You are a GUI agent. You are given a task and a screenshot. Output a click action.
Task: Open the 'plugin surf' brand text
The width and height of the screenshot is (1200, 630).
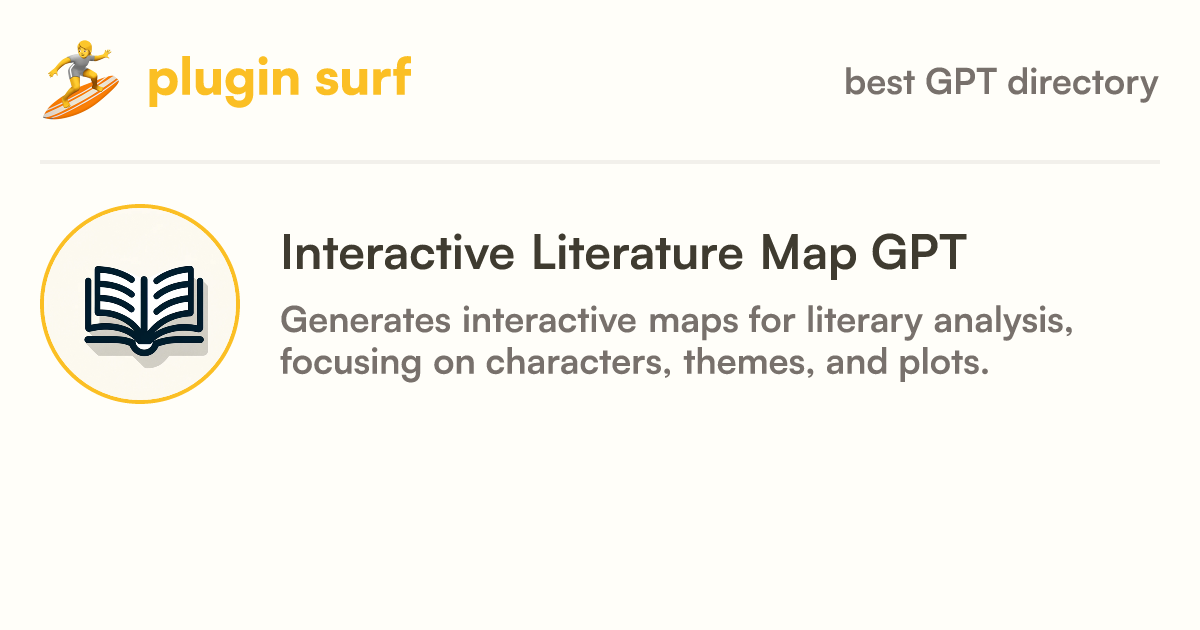[x=279, y=80]
